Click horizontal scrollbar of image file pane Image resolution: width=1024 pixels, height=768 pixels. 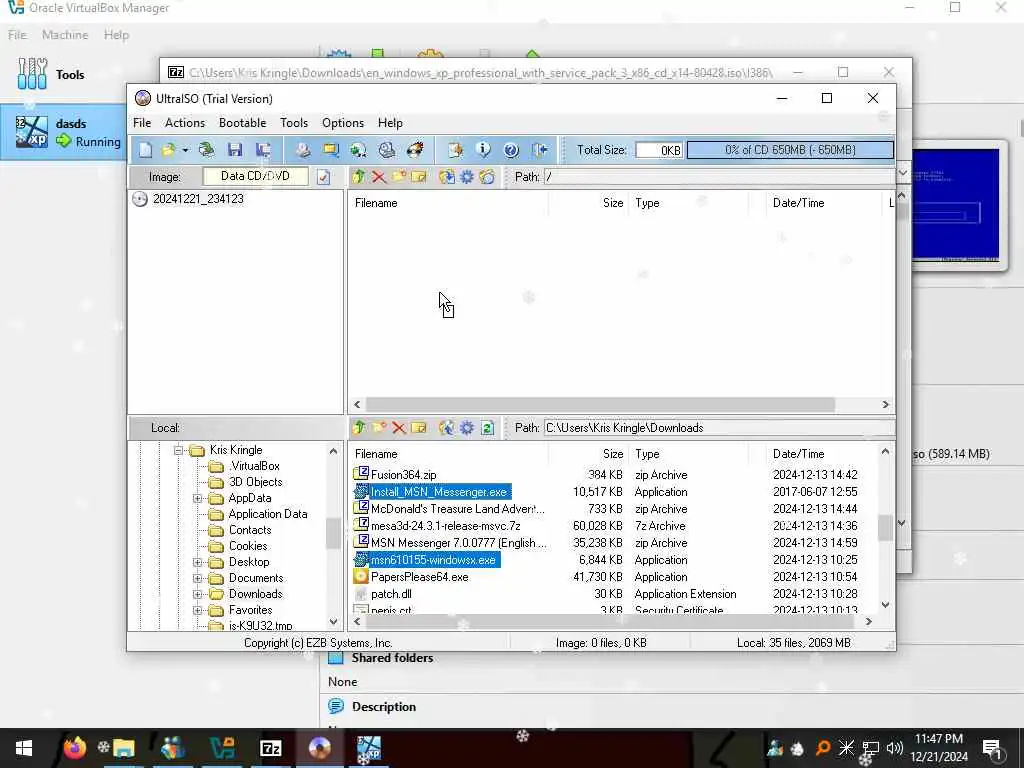click(600, 405)
